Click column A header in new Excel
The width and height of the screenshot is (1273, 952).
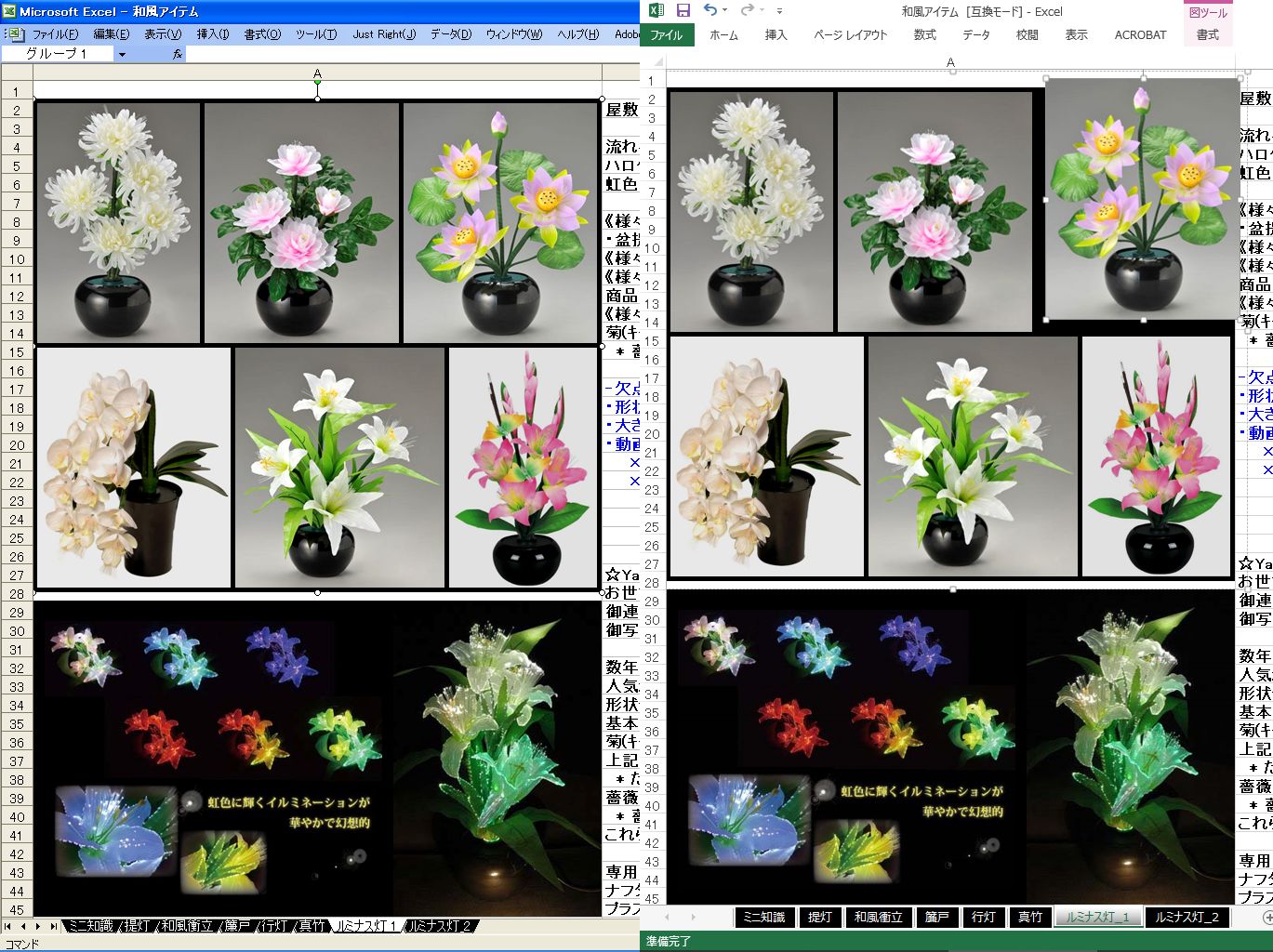point(950,62)
